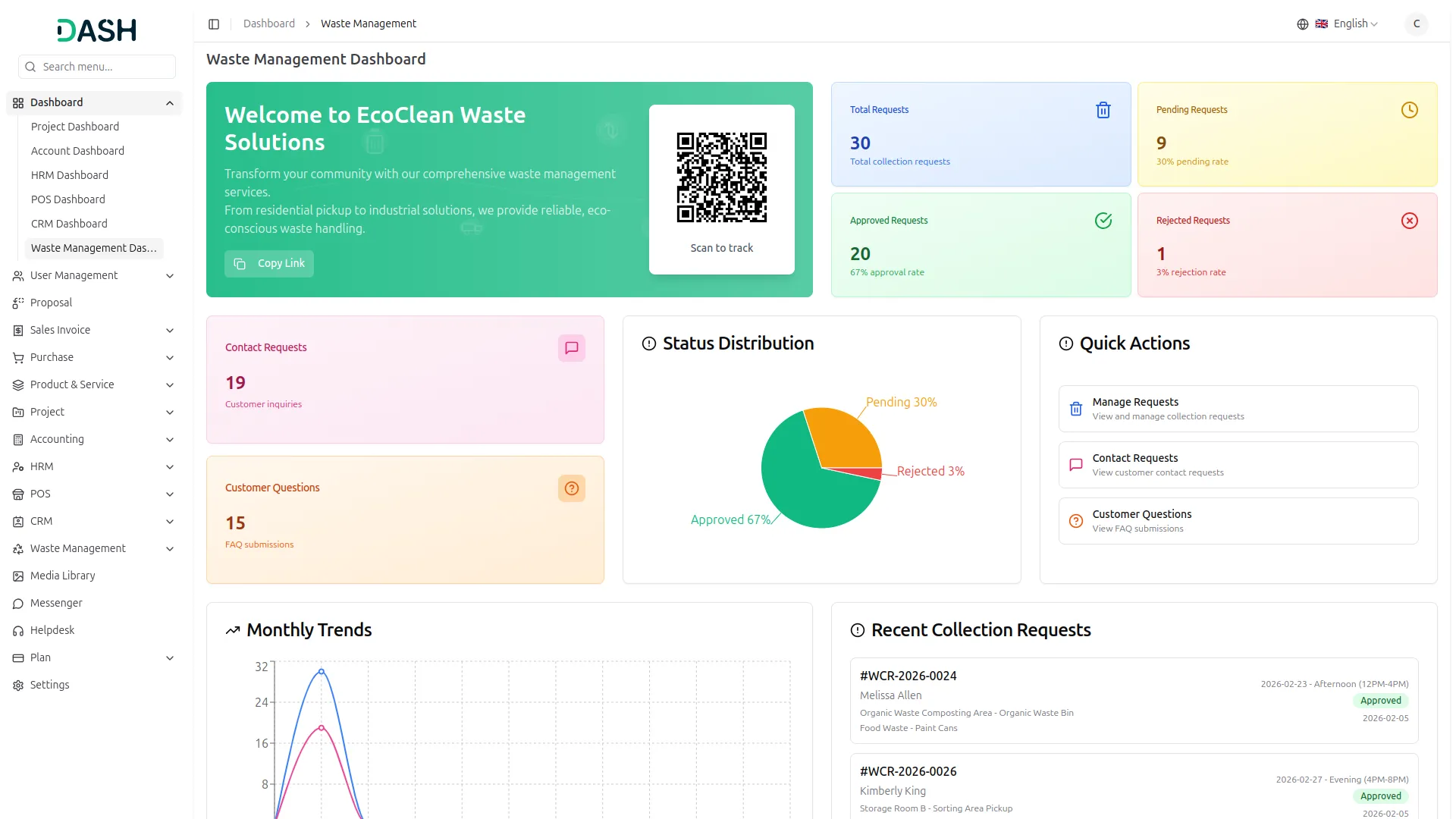
Task: Click the Monthly Trends chart icon
Action: click(233, 631)
